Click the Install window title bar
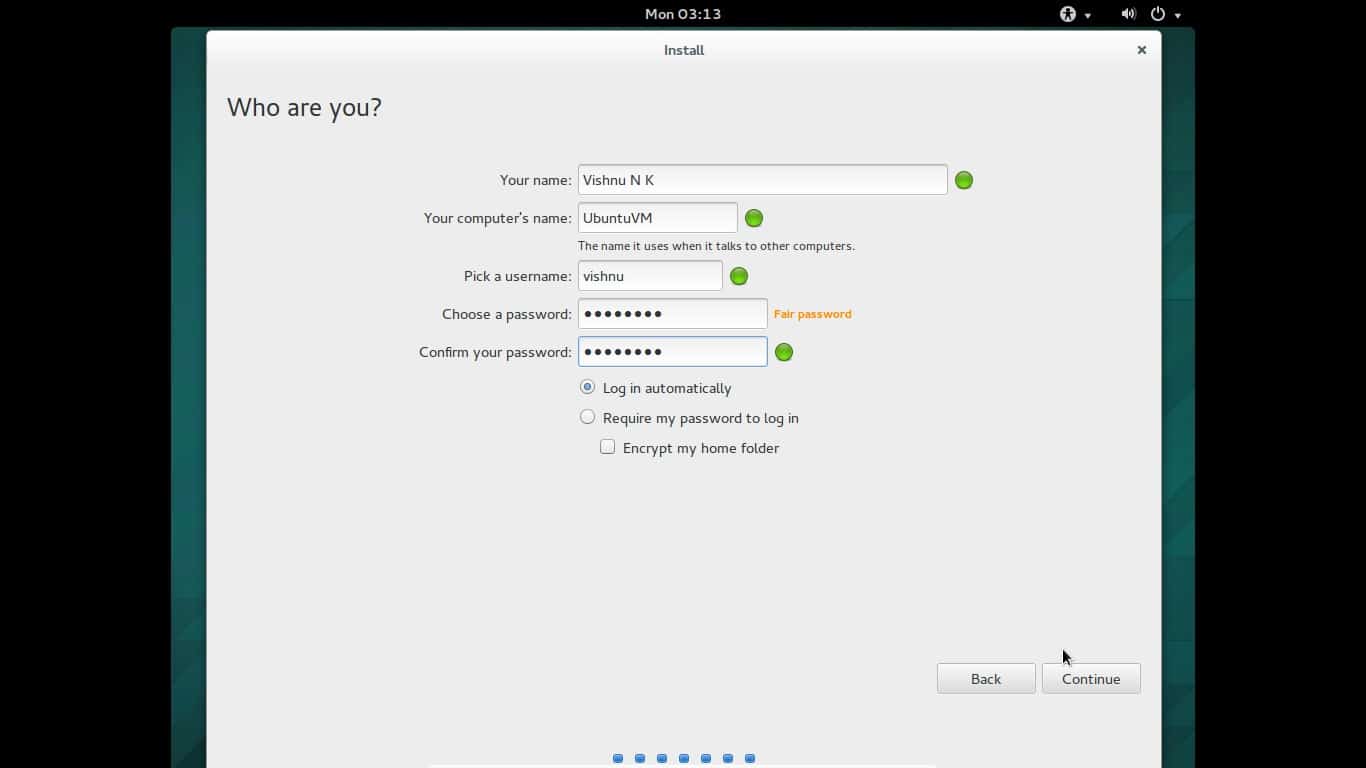Screen dimensions: 1366x768 click(684, 50)
